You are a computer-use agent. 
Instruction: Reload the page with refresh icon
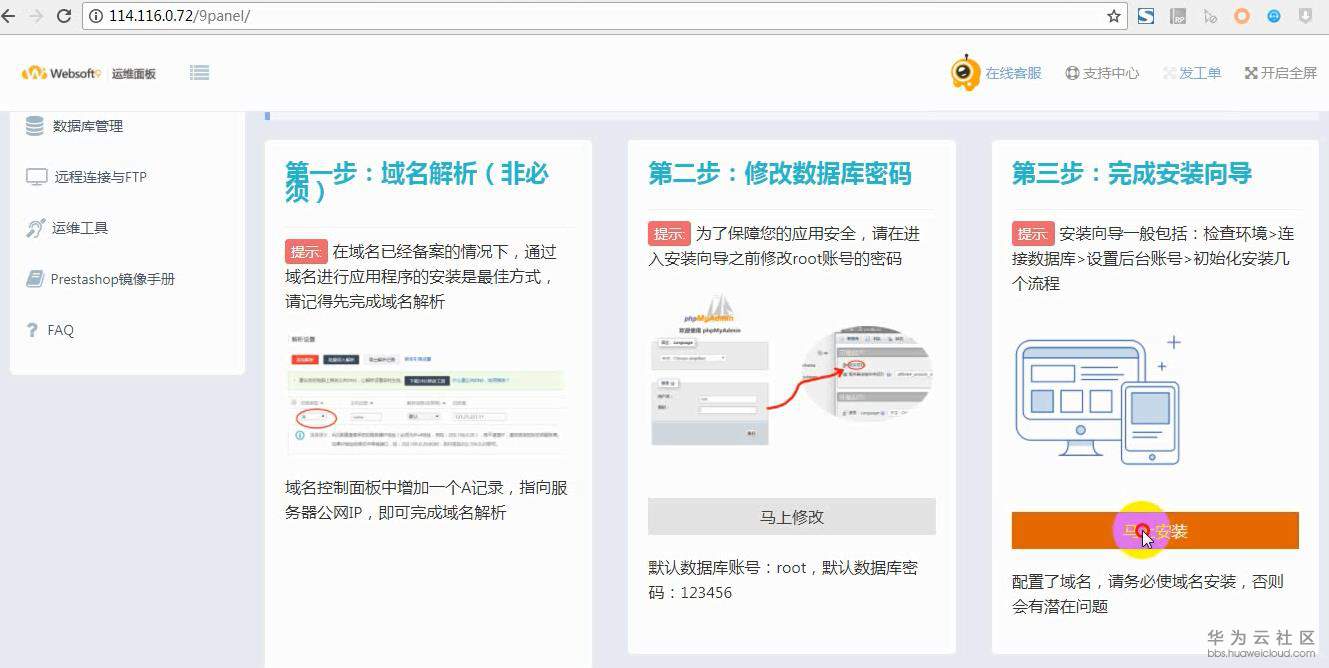pos(64,16)
